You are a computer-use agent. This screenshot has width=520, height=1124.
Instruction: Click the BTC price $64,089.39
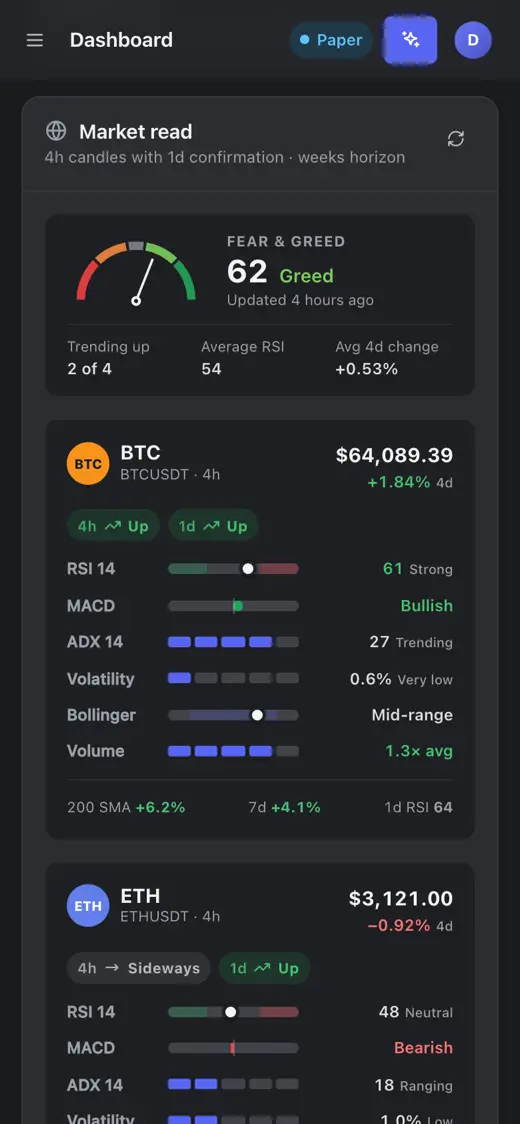tap(394, 455)
